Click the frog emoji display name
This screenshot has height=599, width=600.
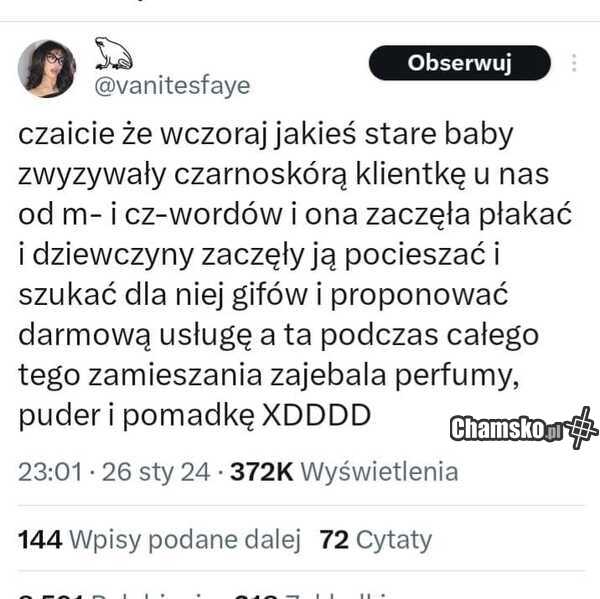[x=114, y=53]
